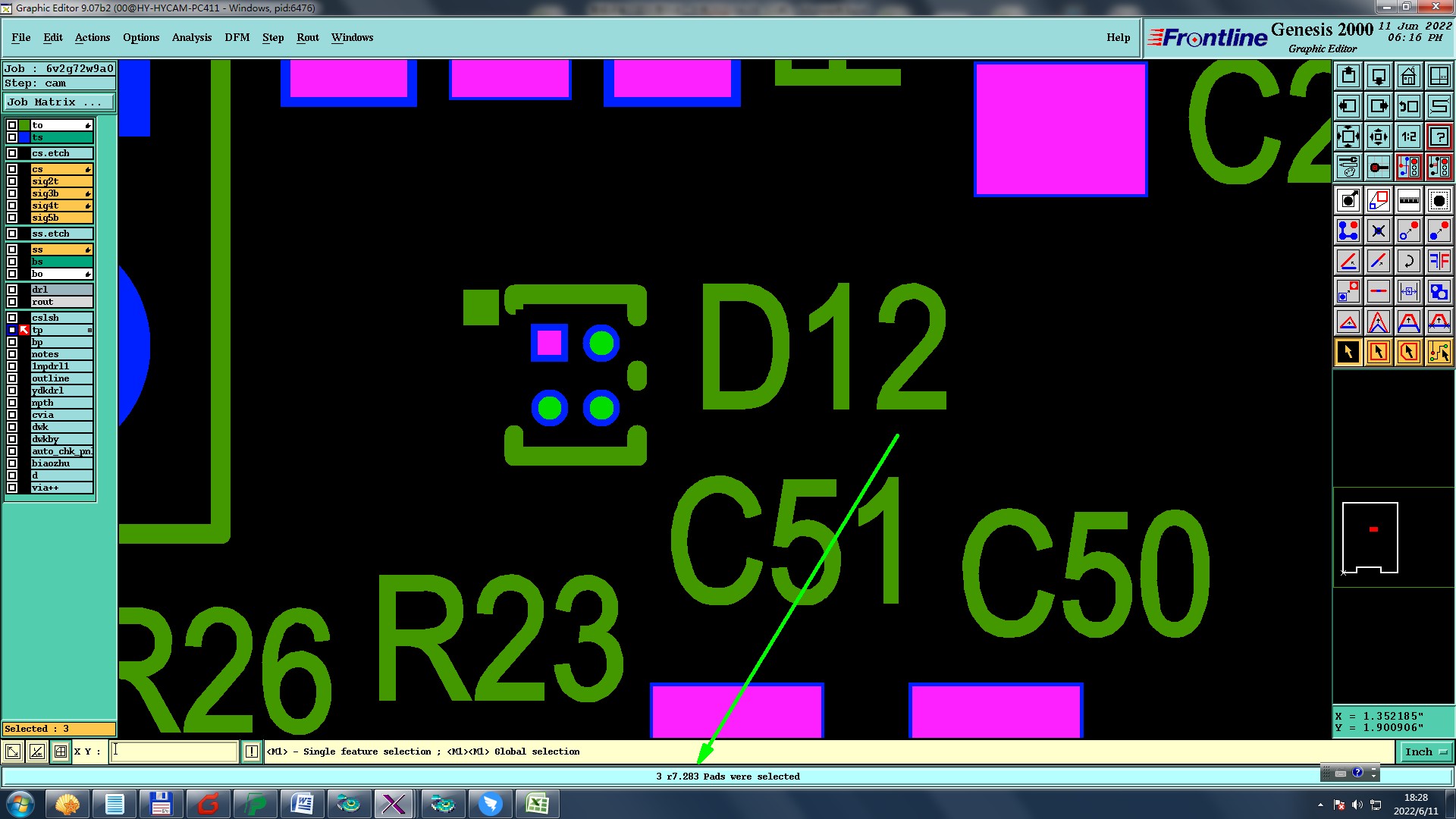Image resolution: width=1456 pixels, height=819 pixels.
Task: Toggle the outline layer display checkbox
Action: coord(12,378)
